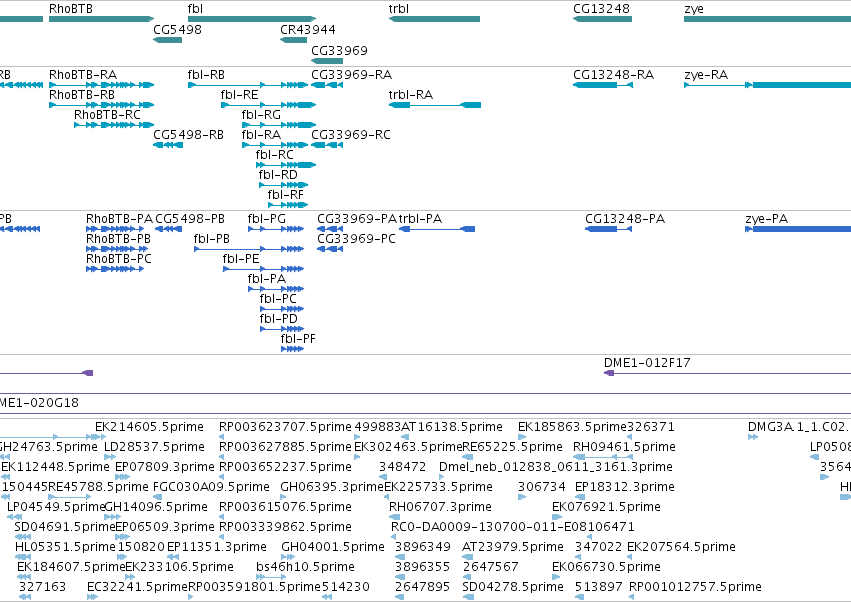This screenshot has height=602, width=851.
Task: Select EST GH04001.5prime
Action: [x=333, y=547]
